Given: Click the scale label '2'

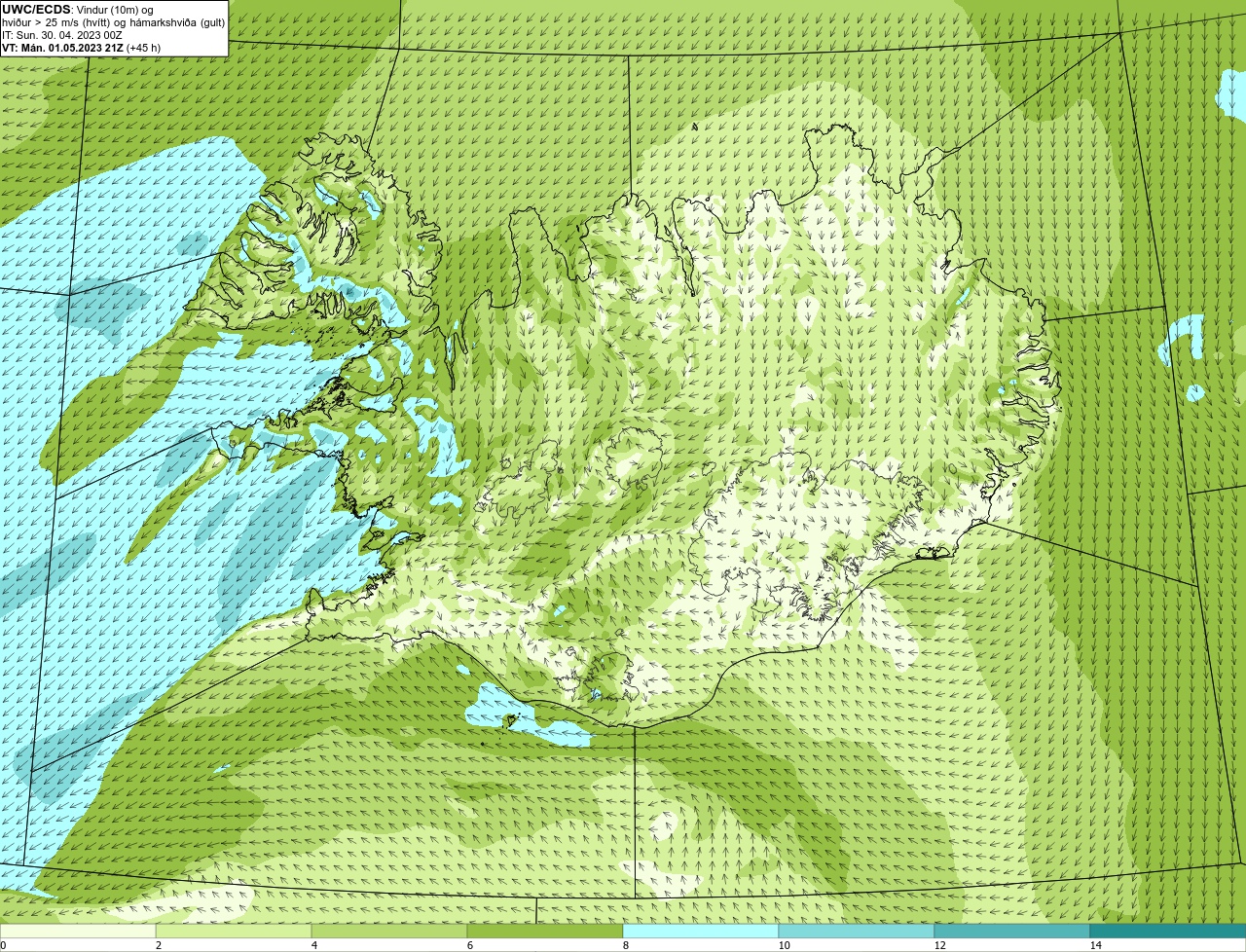Looking at the screenshot, I should click(158, 945).
